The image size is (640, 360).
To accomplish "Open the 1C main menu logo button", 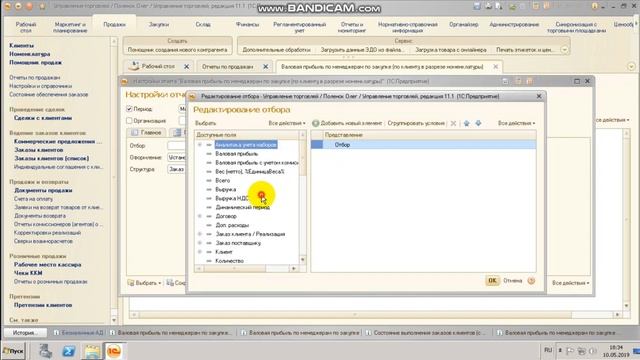I will (7, 7).
